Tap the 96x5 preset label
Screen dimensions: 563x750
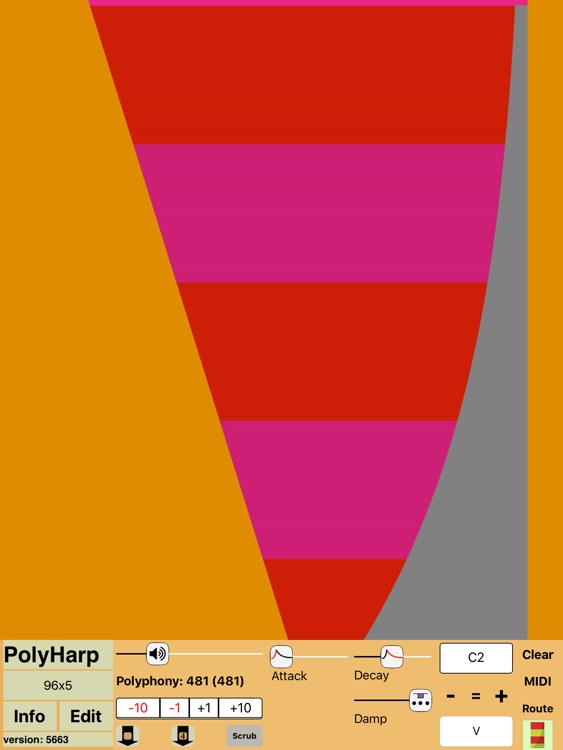tap(57, 685)
